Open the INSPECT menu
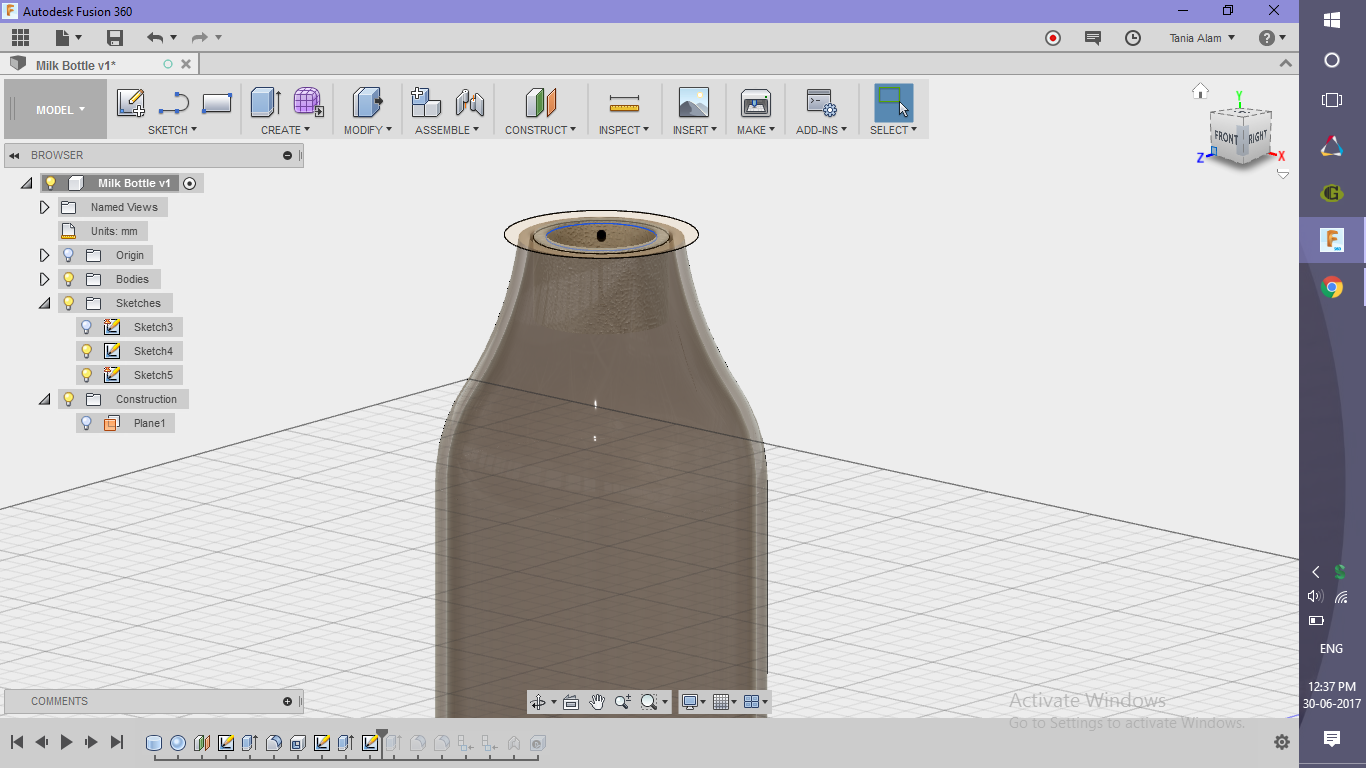 pyautogui.click(x=624, y=130)
